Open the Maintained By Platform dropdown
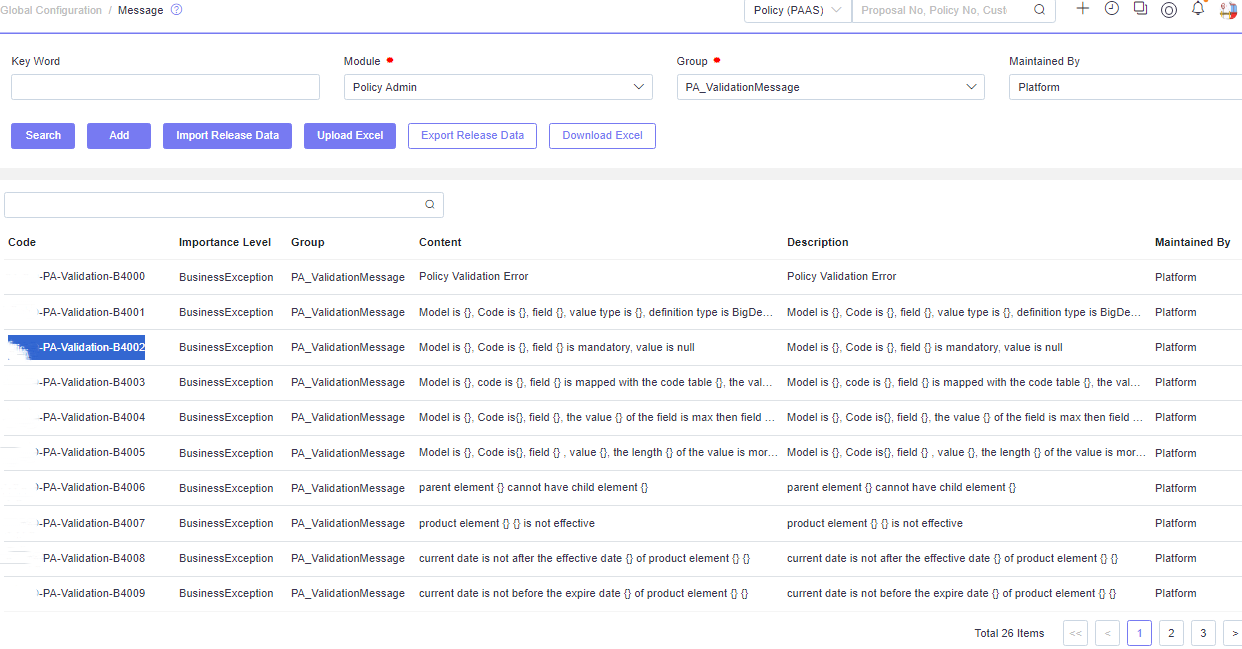The height and width of the screenshot is (649, 1242). point(1125,87)
